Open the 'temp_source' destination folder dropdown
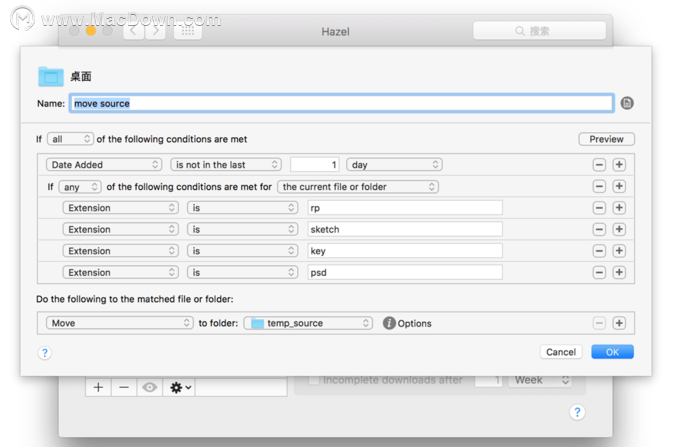The height and width of the screenshot is (447, 677). tap(308, 323)
